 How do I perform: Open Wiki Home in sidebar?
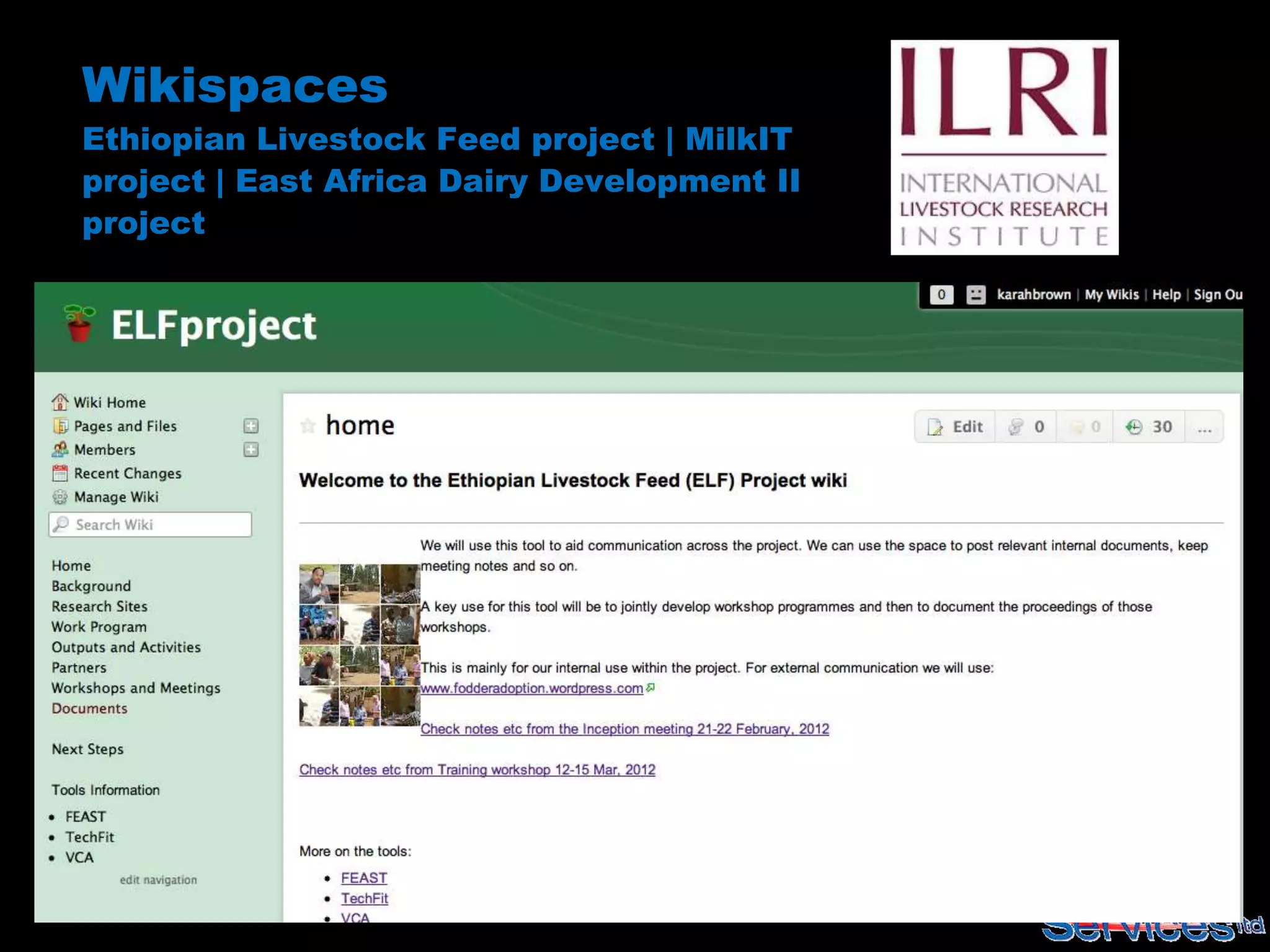pos(110,402)
